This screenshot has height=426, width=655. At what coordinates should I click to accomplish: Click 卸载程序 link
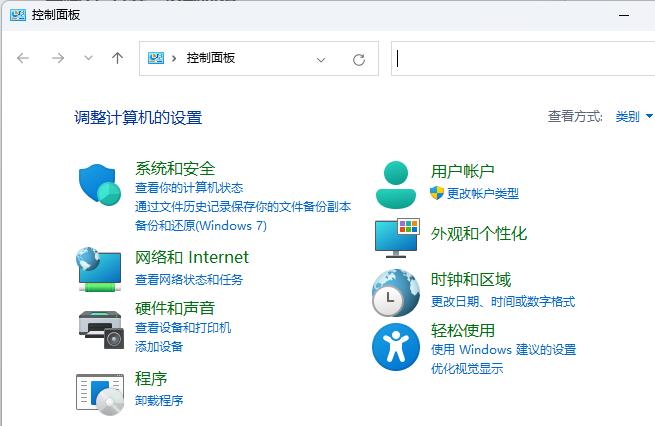159,401
